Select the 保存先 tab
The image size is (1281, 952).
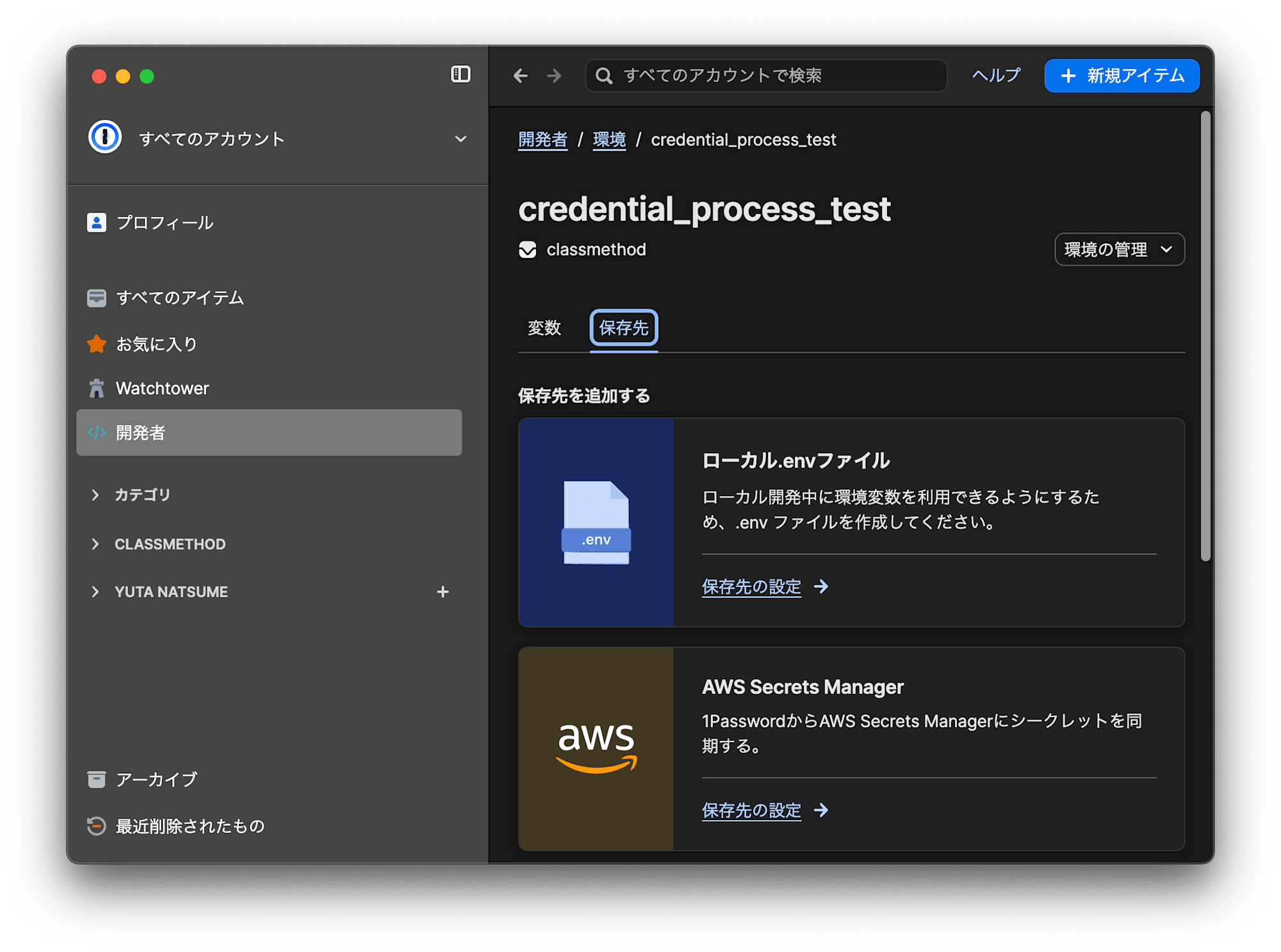point(623,328)
